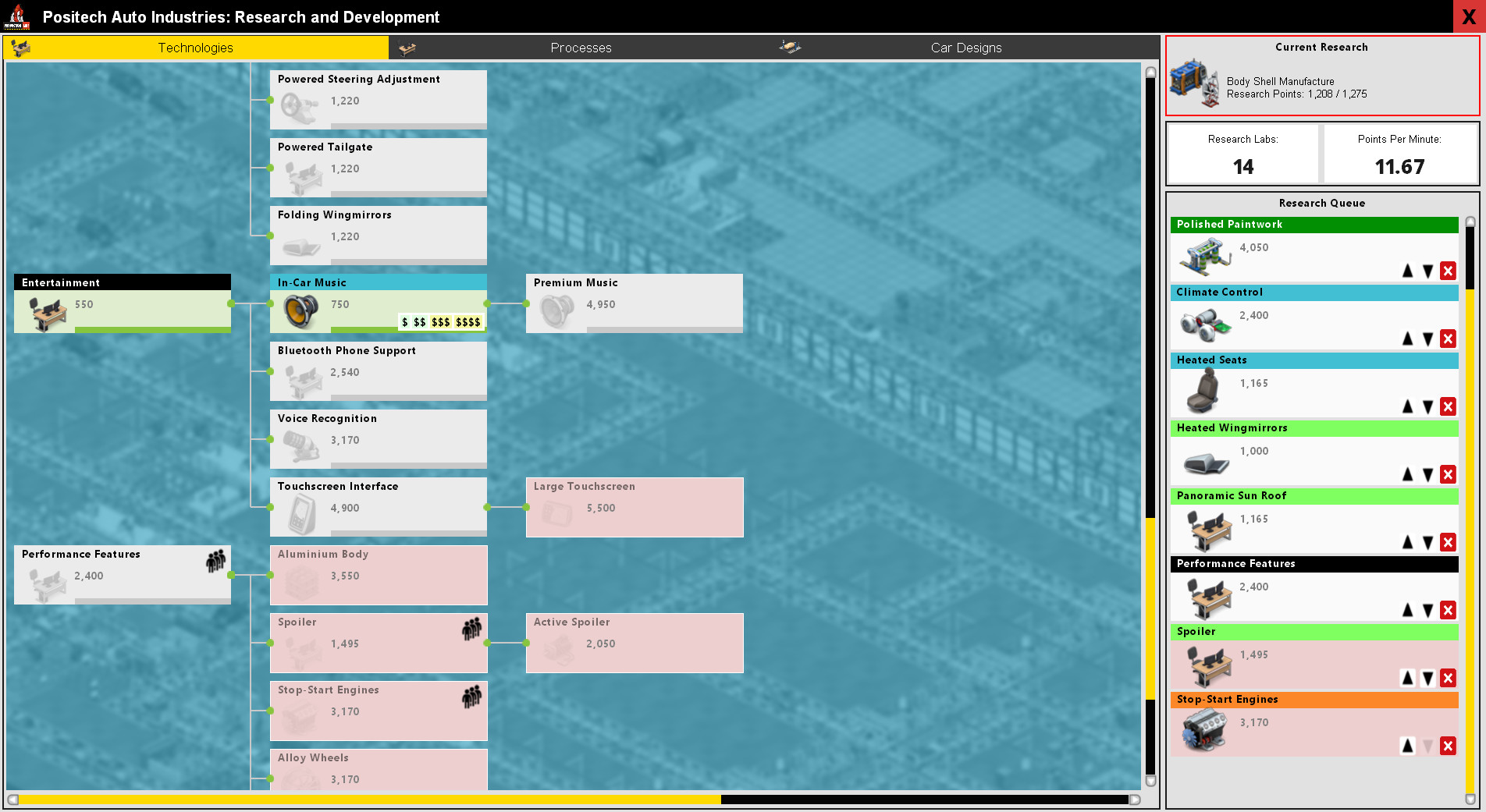Image resolution: width=1486 pixels, height=812 pixels.
Task: Switch to the Processes tab
Action: pyautogui.click(x=581, y=48)
